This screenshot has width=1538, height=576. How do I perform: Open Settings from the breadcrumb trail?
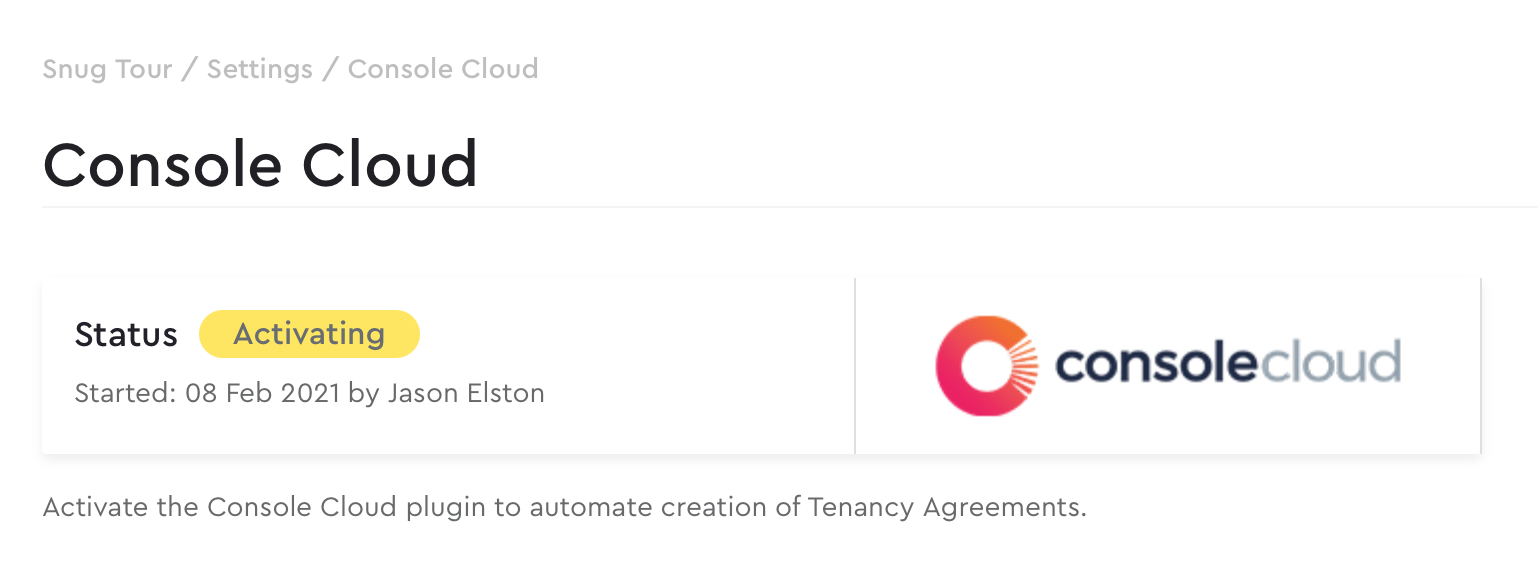260,69
